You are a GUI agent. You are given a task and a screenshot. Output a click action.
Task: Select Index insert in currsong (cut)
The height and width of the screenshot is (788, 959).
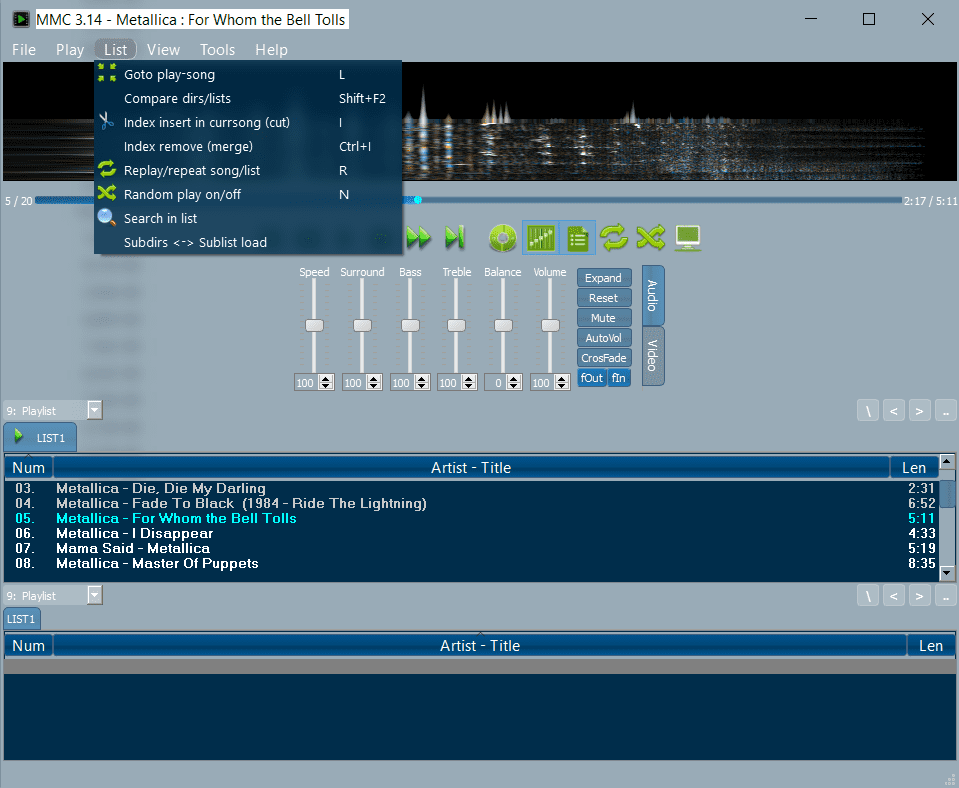click(248, 122)
